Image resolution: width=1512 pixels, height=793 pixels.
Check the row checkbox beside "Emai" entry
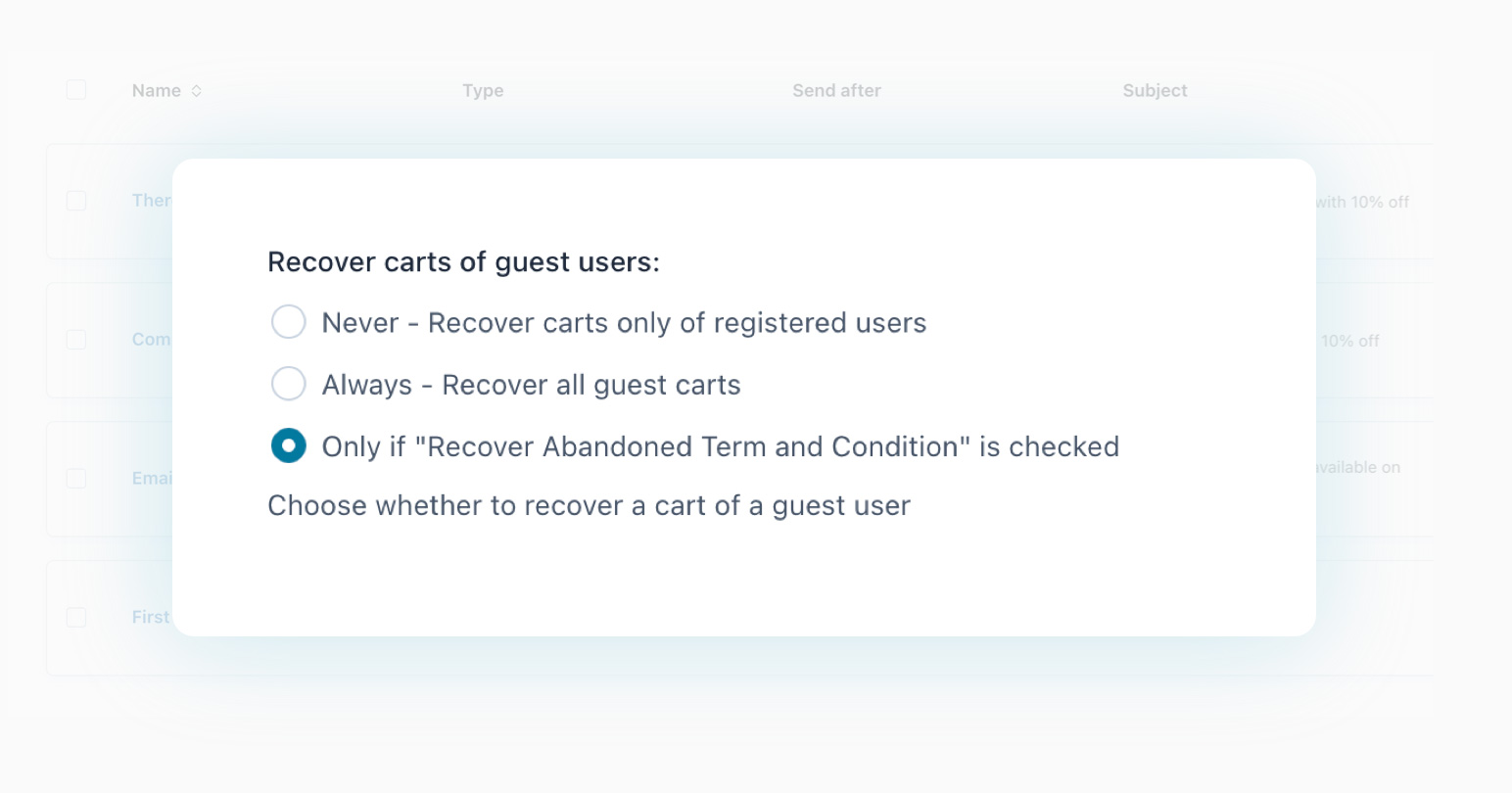pos(76,479)
